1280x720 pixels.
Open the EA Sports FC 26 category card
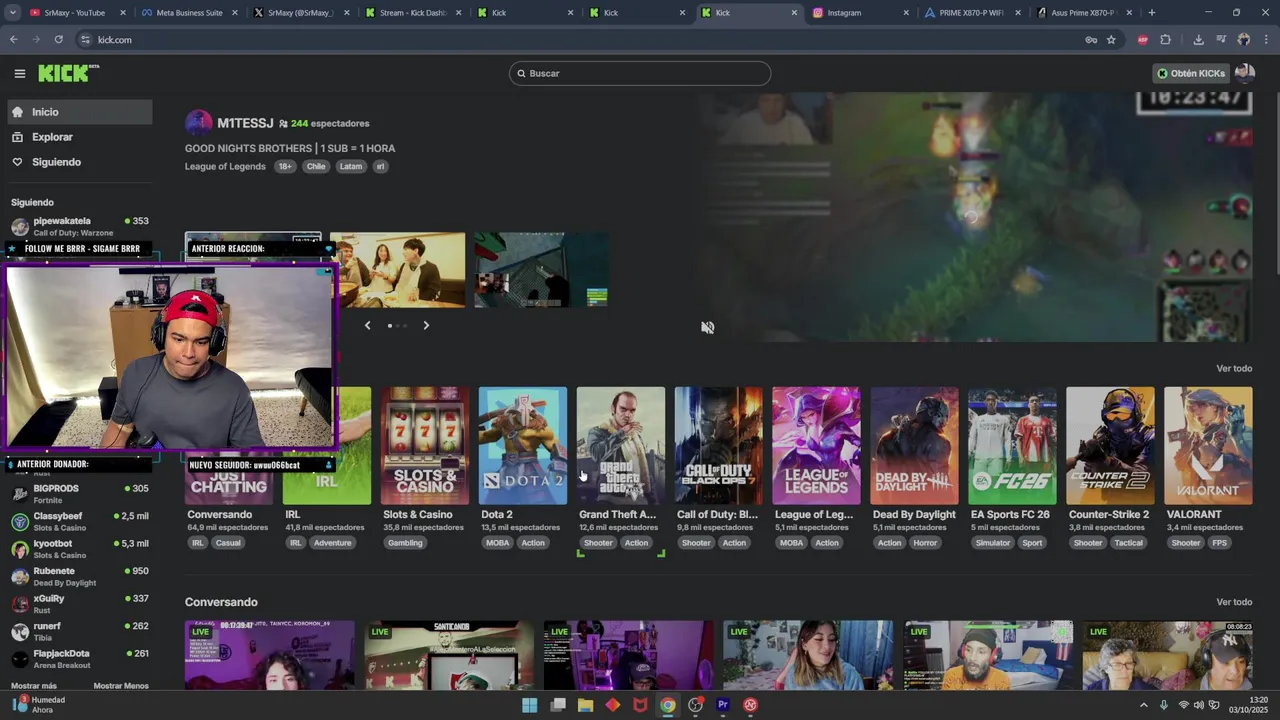click(x=1013, y=446)
